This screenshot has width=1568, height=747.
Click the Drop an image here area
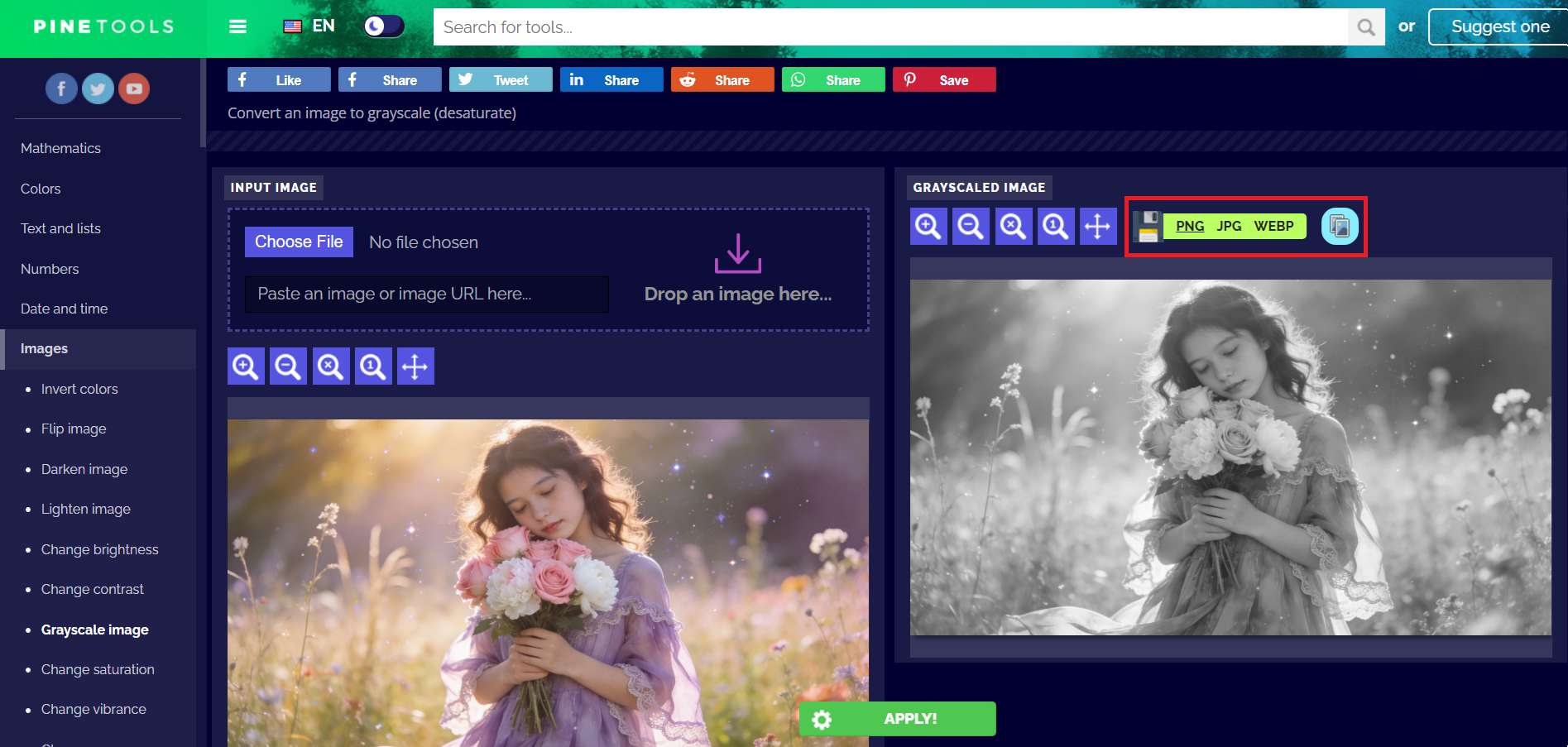point(738,270)
